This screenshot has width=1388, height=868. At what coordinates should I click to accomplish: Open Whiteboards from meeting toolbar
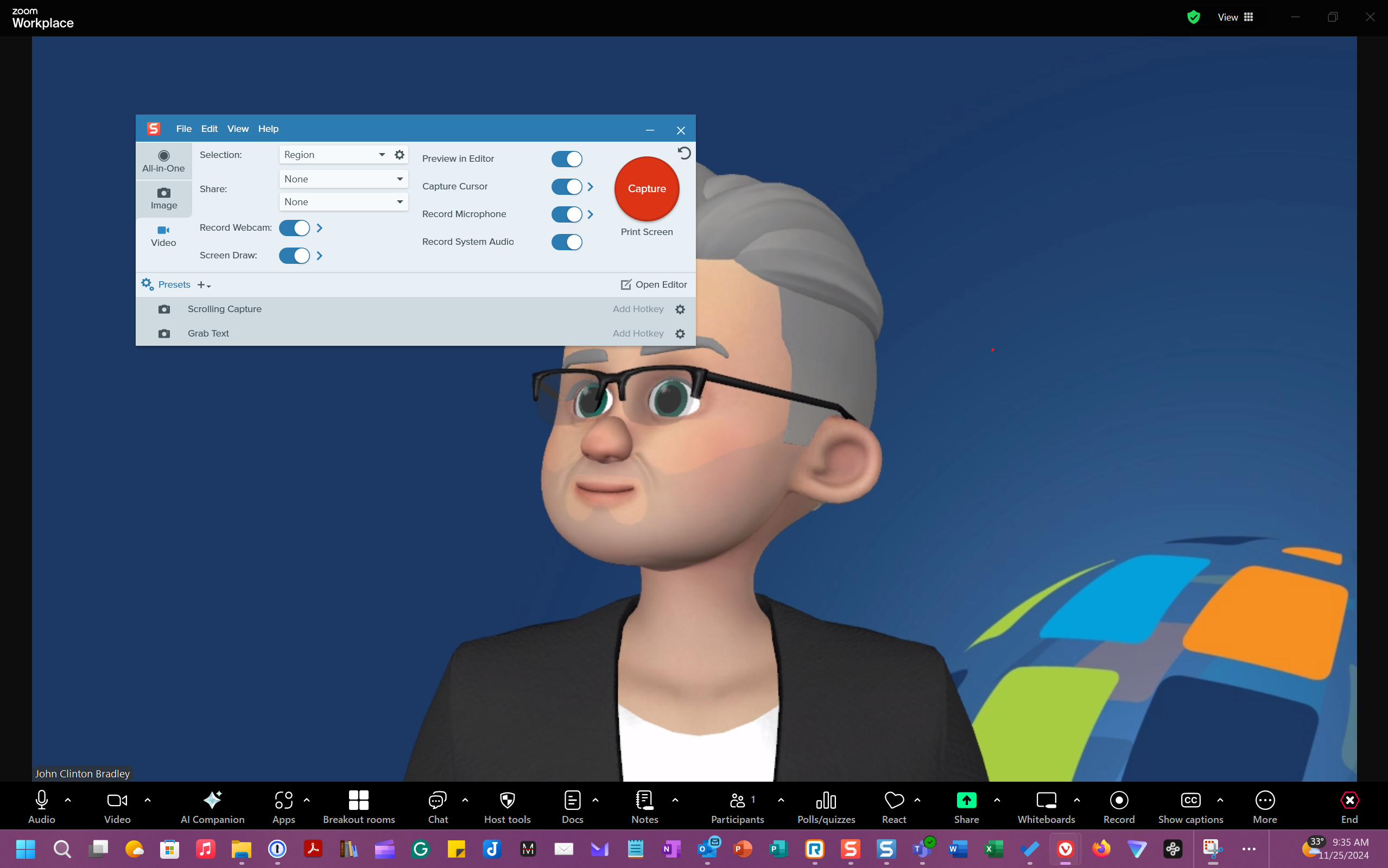tap(1046, 806)
